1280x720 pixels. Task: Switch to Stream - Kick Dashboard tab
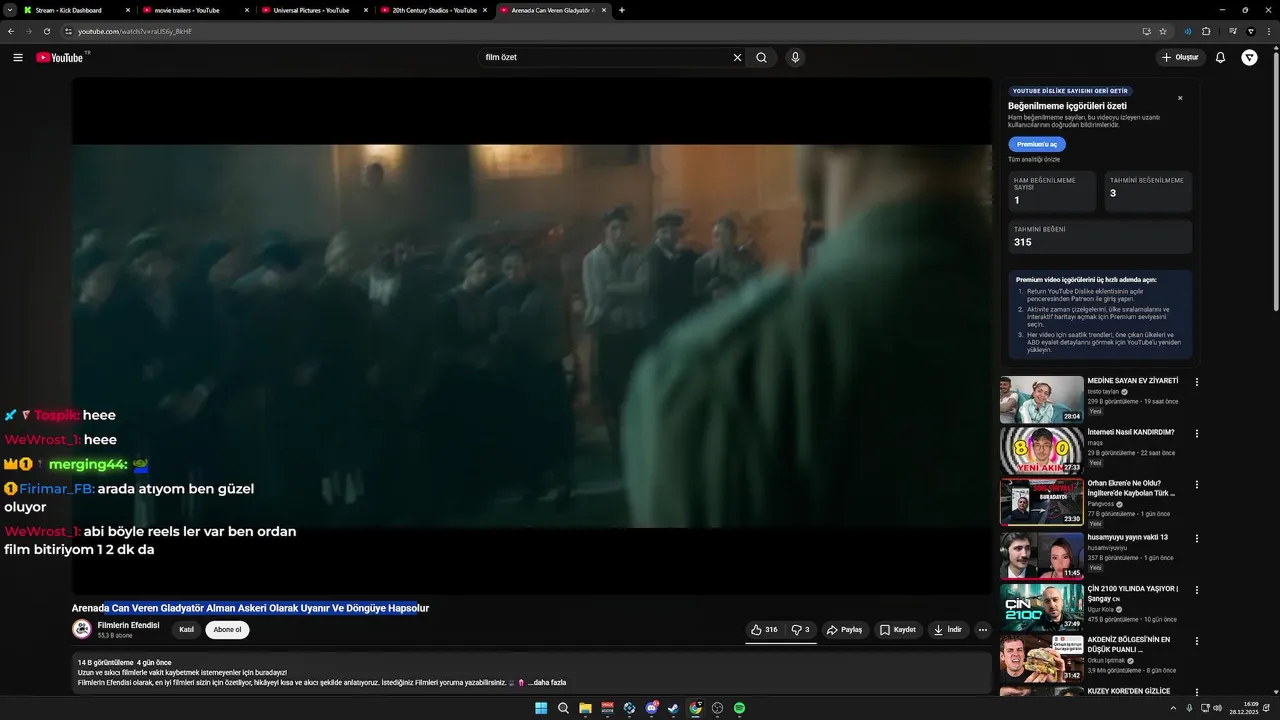pos(77,10)
